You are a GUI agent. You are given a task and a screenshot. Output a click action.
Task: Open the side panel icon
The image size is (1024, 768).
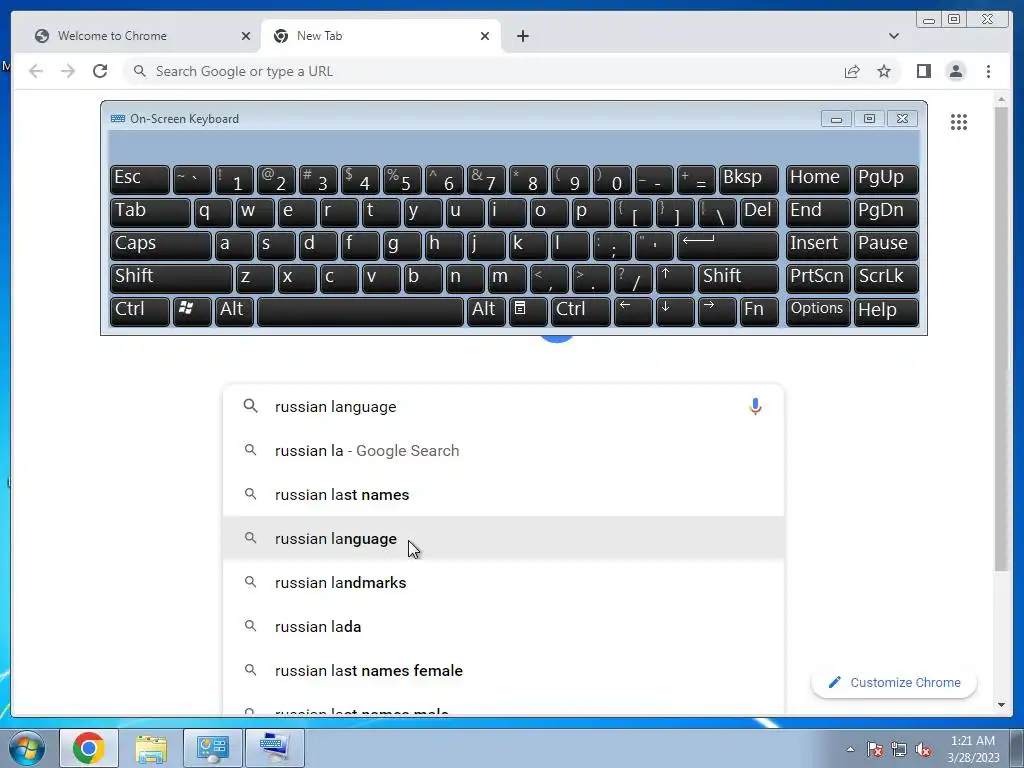923,71
